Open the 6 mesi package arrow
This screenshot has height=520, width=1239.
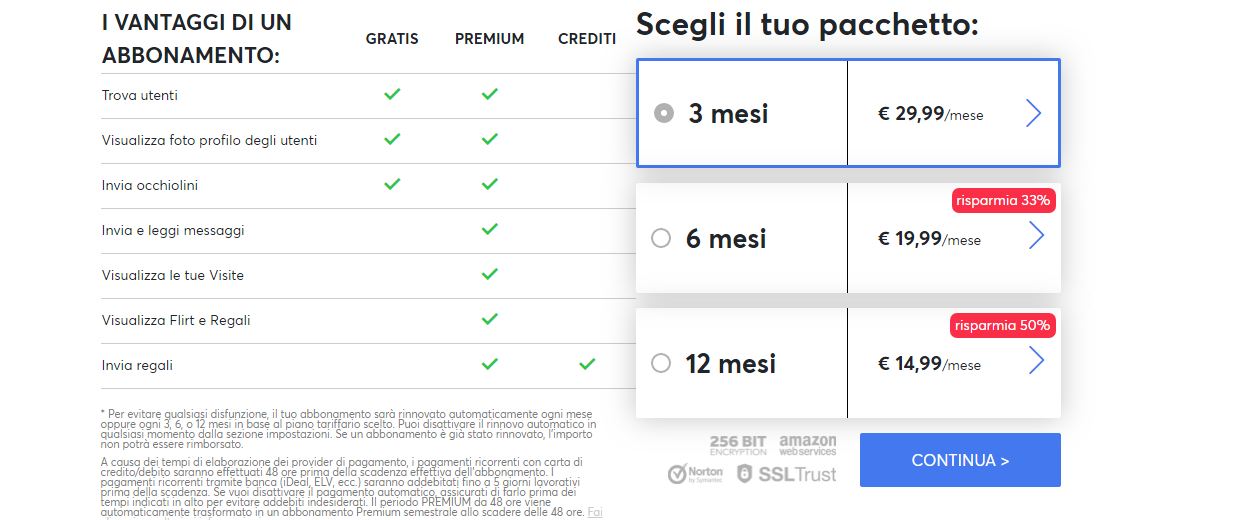pyautogui.click(x=1036, y=236)
